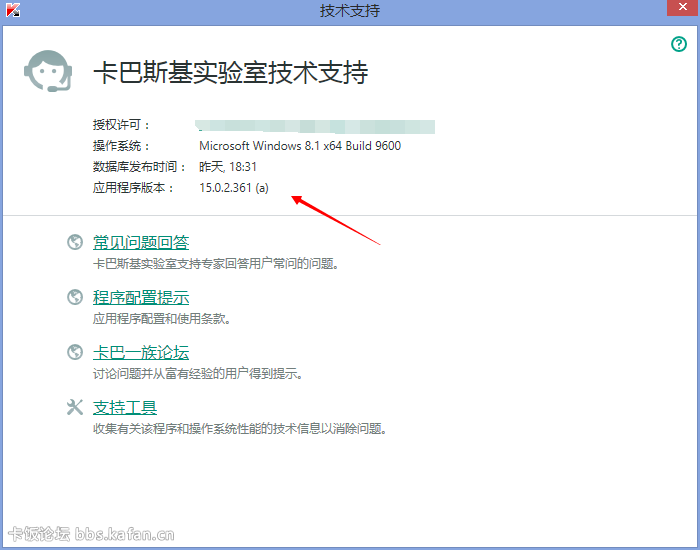Image resolution: width=700 pixels, height=550 pixels.
Task: Select the version text 15.0.2.361 (a)
Action: click(x=234, y=188)
